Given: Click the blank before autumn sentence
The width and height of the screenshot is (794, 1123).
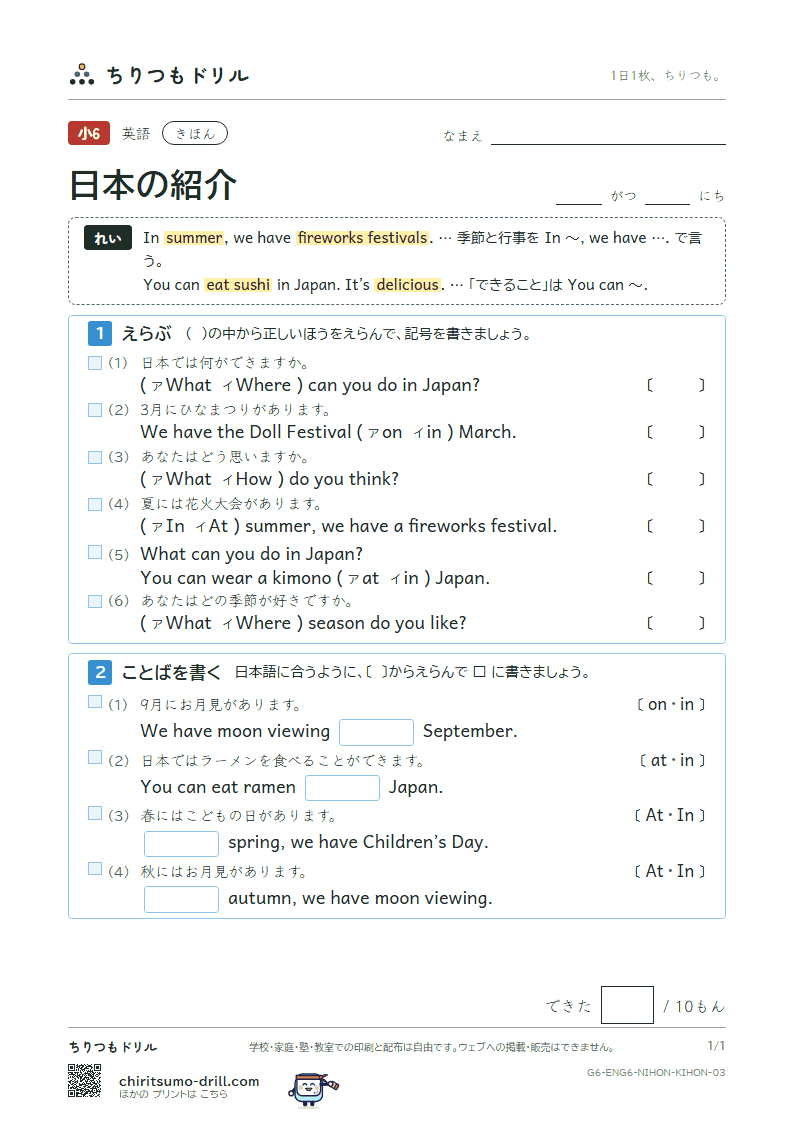Looking at the screenshot, I should click(181, 900).
